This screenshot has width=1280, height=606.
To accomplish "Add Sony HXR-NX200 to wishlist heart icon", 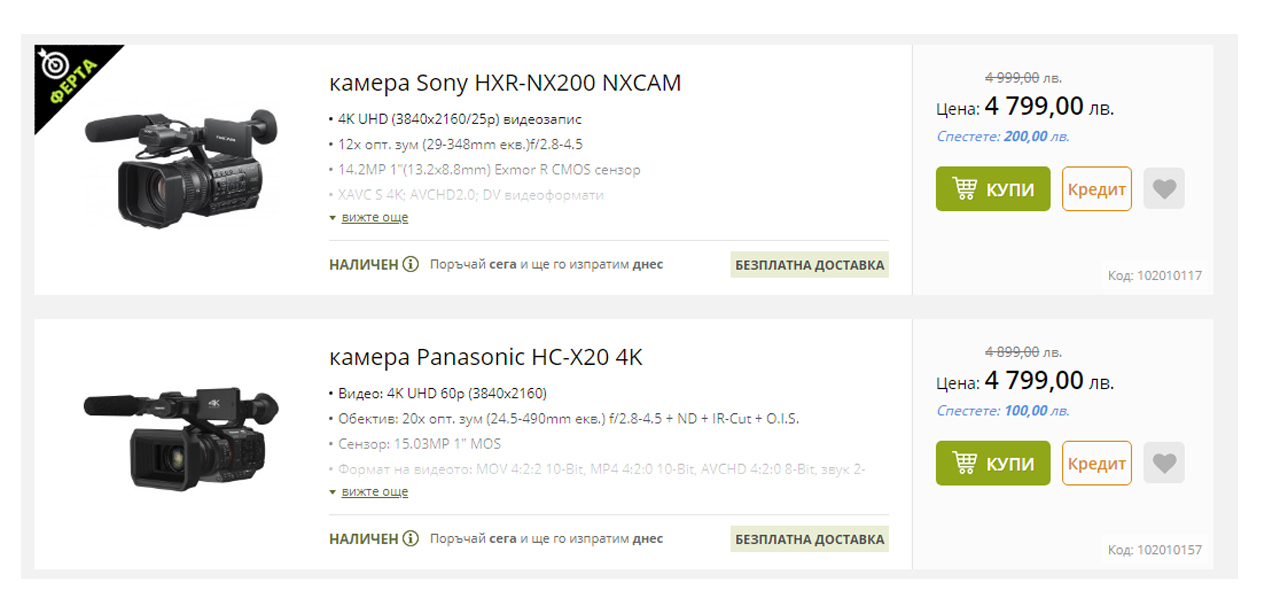I will click(x=1164, y=189).
